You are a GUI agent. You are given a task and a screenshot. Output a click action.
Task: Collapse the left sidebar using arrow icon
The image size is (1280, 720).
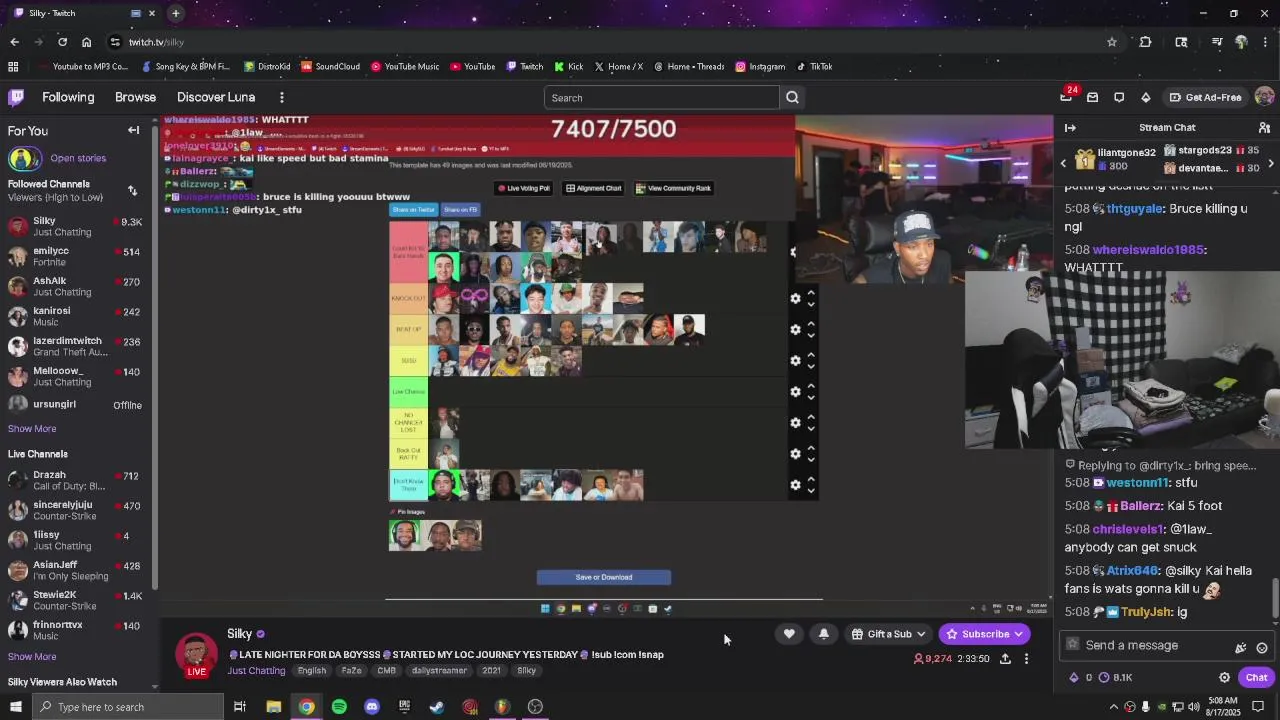click(133, 130)
